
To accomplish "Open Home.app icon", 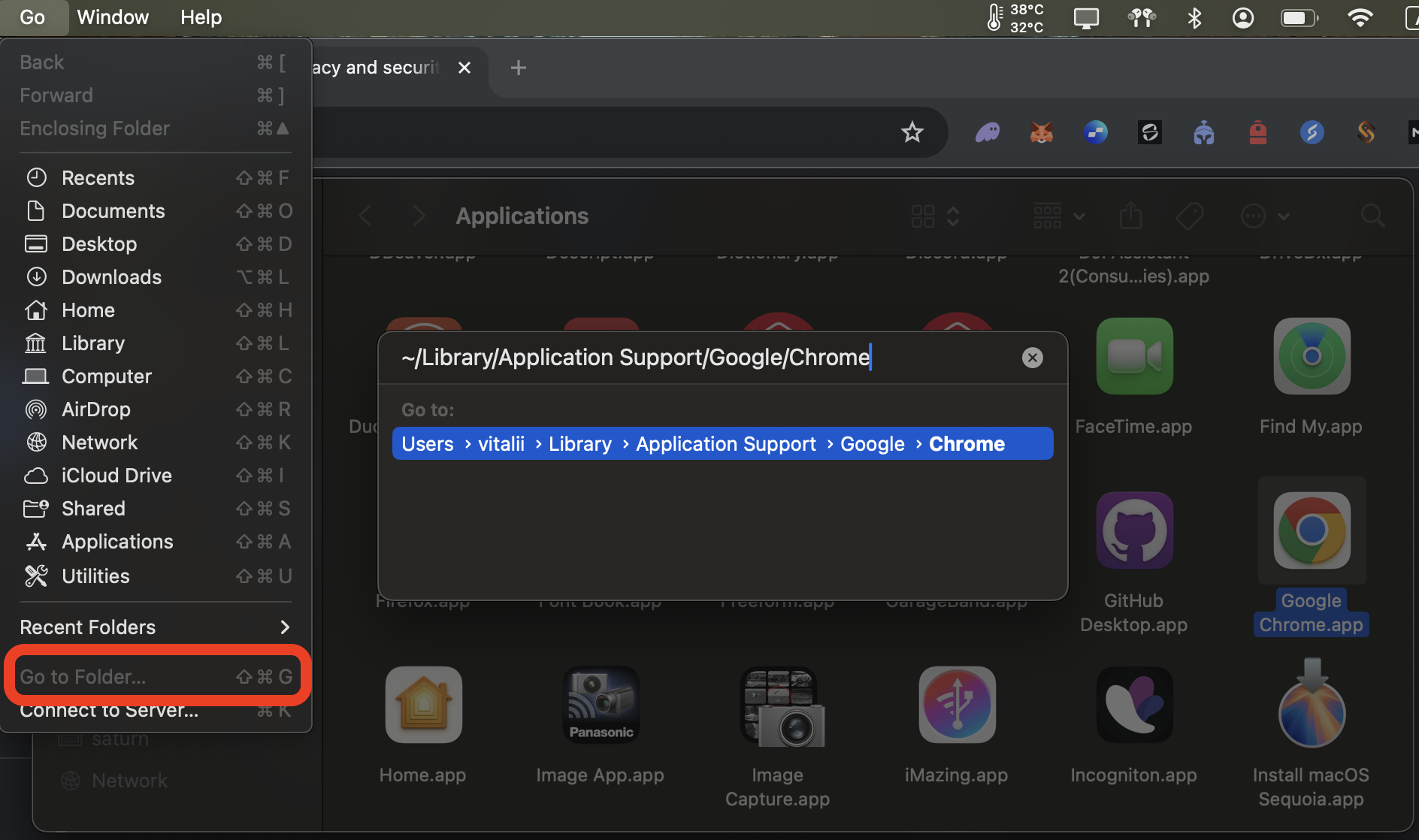I will pyautogui.click(x=423, y=705).
